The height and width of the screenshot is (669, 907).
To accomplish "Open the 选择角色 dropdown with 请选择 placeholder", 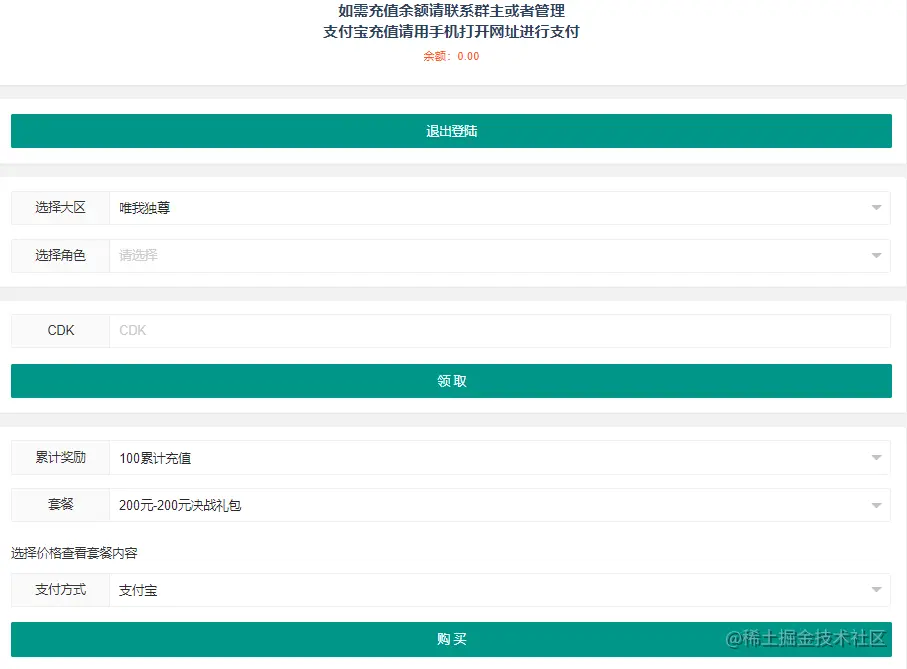I will point(500,256).
